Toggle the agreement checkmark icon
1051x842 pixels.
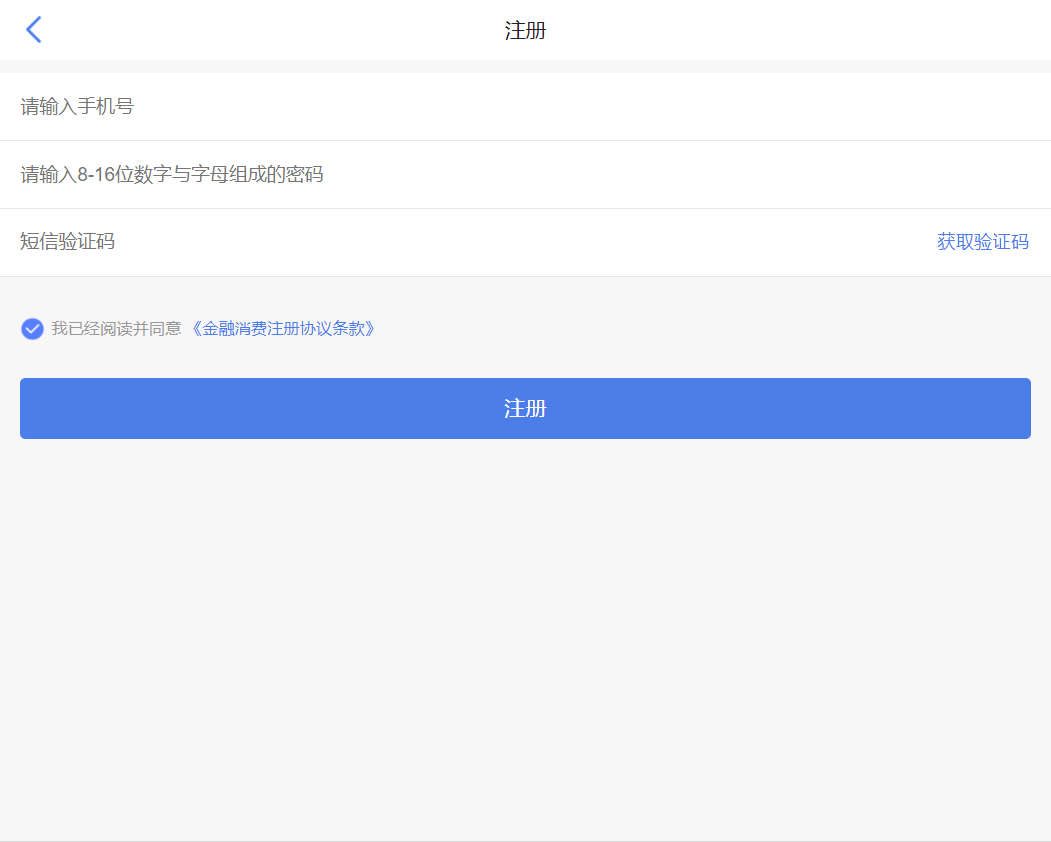32,329
